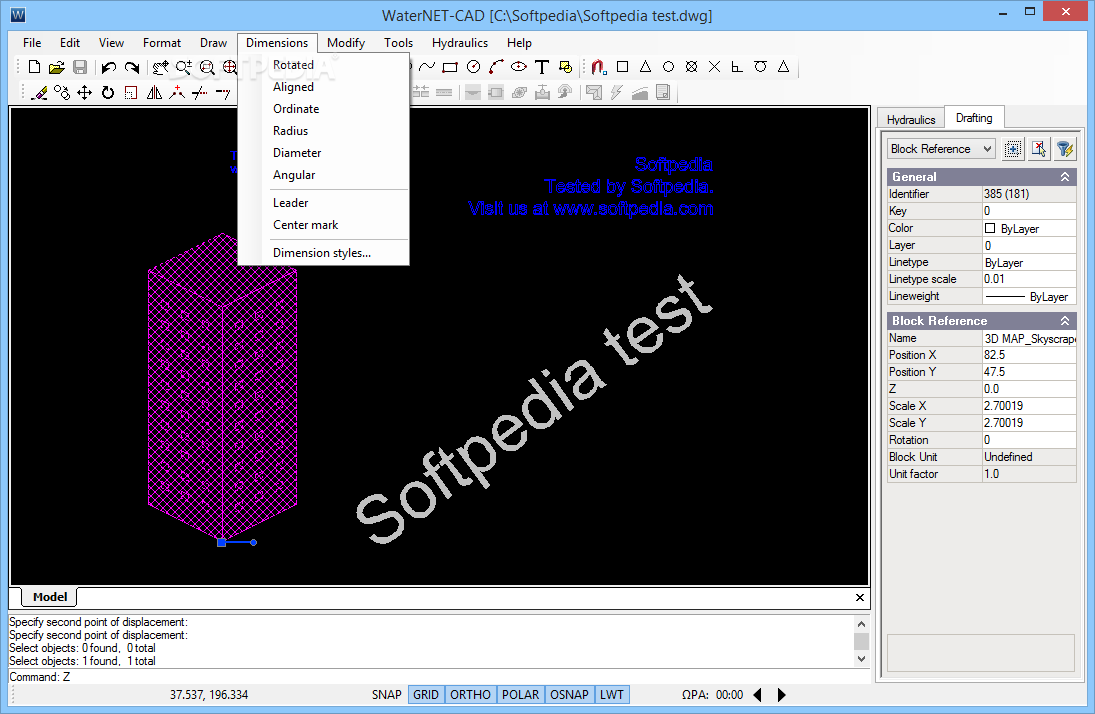1095x714 pixels.
Task: Enable Perpendicular snap icon
Action: pos(737,67)
